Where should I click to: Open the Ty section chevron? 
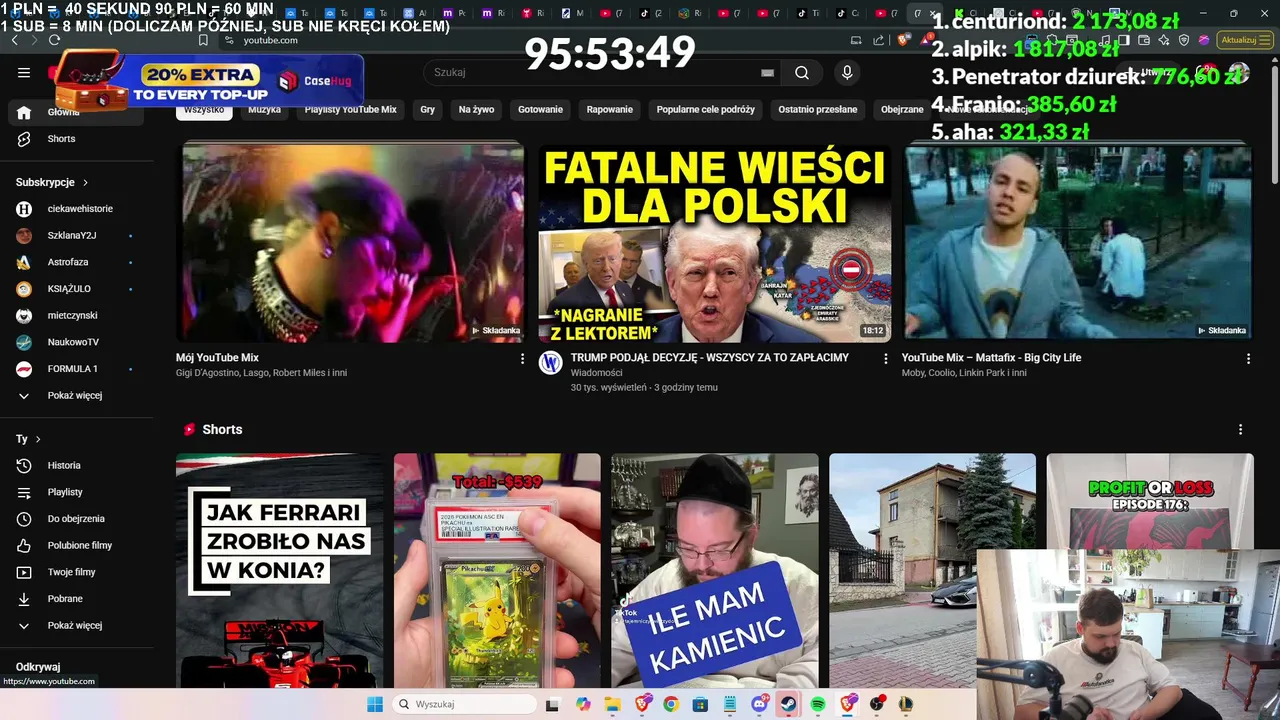(38, 439)
